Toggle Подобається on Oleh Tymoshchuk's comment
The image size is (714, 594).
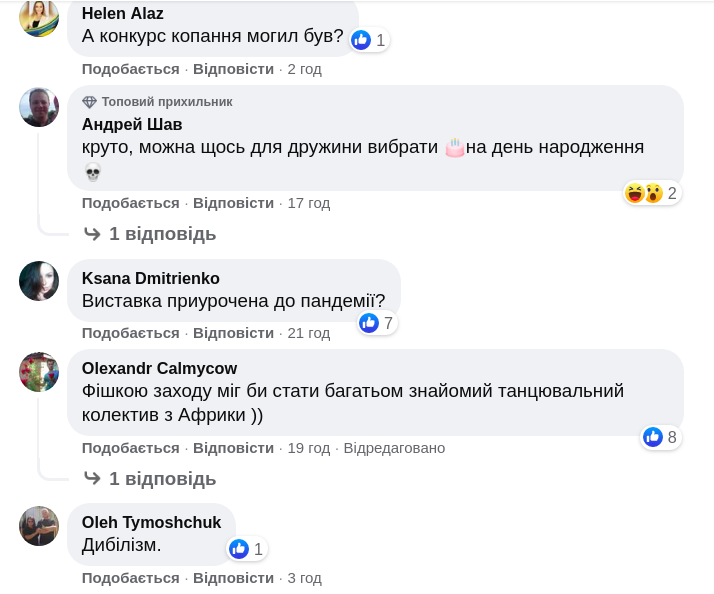pyautogui.click(x=130, y=578)
